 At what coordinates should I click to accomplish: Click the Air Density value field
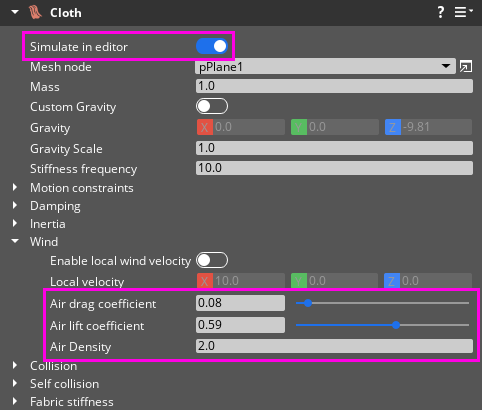click(x=334, y=346)
